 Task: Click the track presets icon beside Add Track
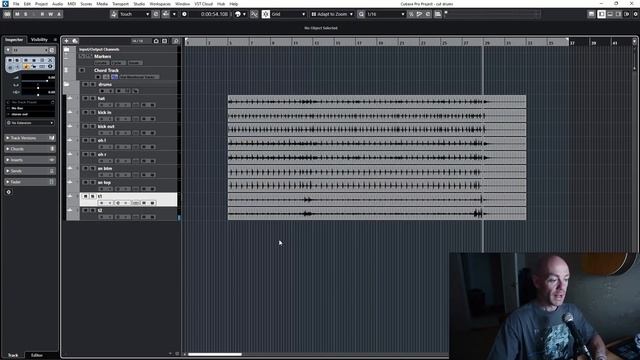click(x=75, y=41)
